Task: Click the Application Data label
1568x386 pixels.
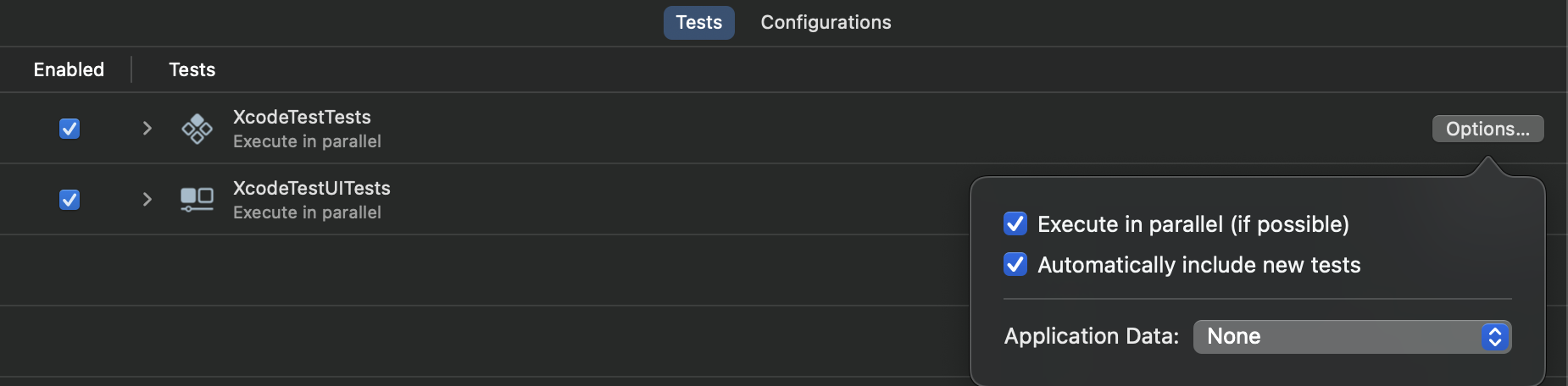Action: [x=1091, y=336]
